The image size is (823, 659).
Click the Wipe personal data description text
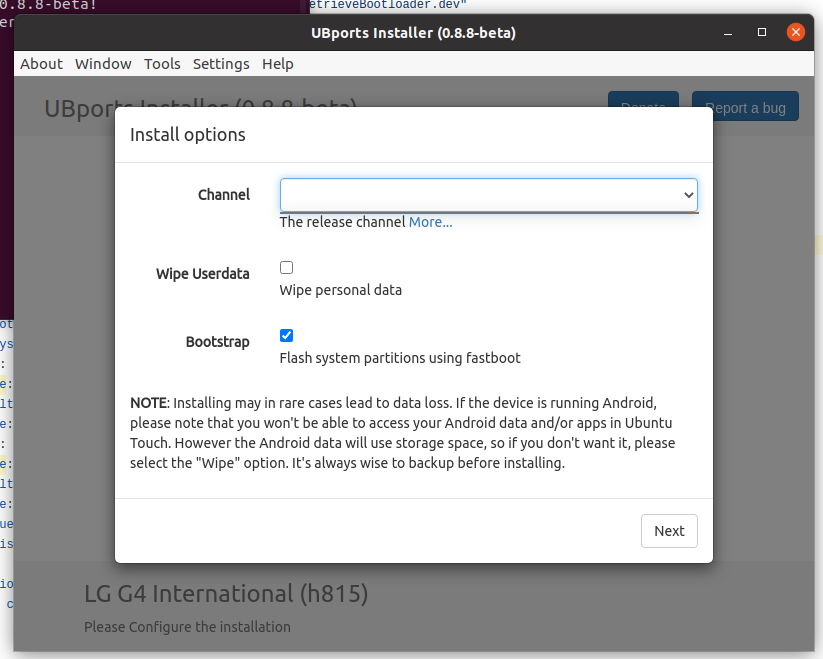(x=340, y=290)
